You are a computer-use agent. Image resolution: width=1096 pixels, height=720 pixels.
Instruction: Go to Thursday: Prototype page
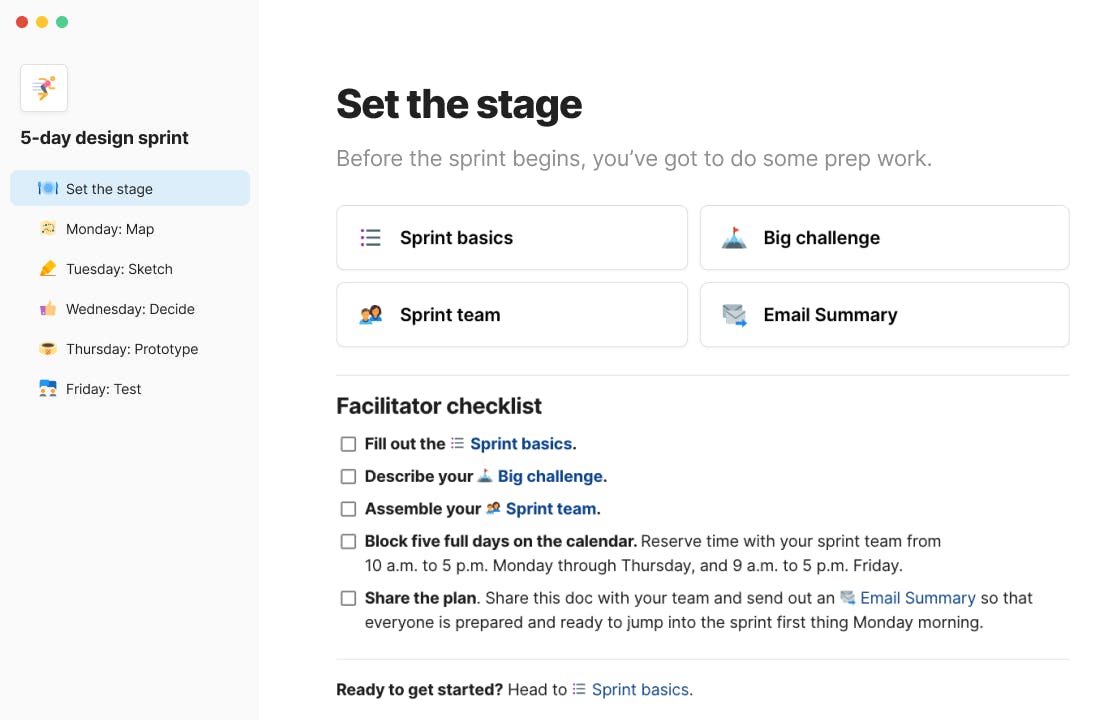(132, 349)
